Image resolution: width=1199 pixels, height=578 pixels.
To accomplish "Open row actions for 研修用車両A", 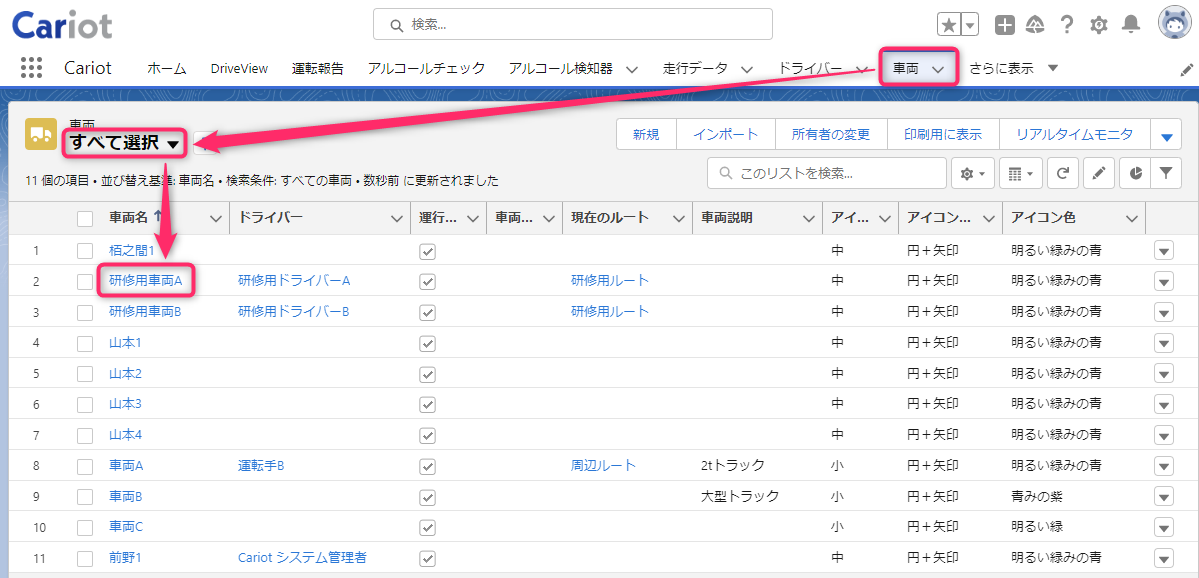I will 1163,281.
